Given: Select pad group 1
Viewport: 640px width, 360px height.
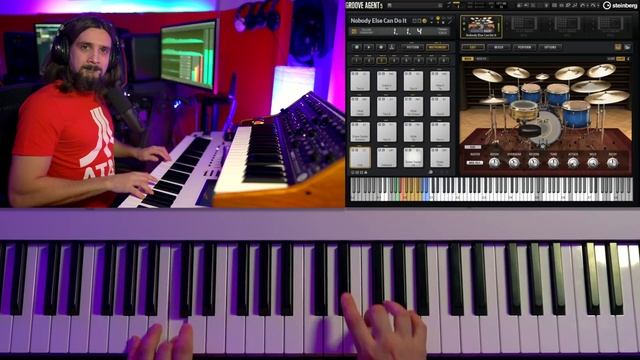Looking at the screenshot, I should click(356, 60).
